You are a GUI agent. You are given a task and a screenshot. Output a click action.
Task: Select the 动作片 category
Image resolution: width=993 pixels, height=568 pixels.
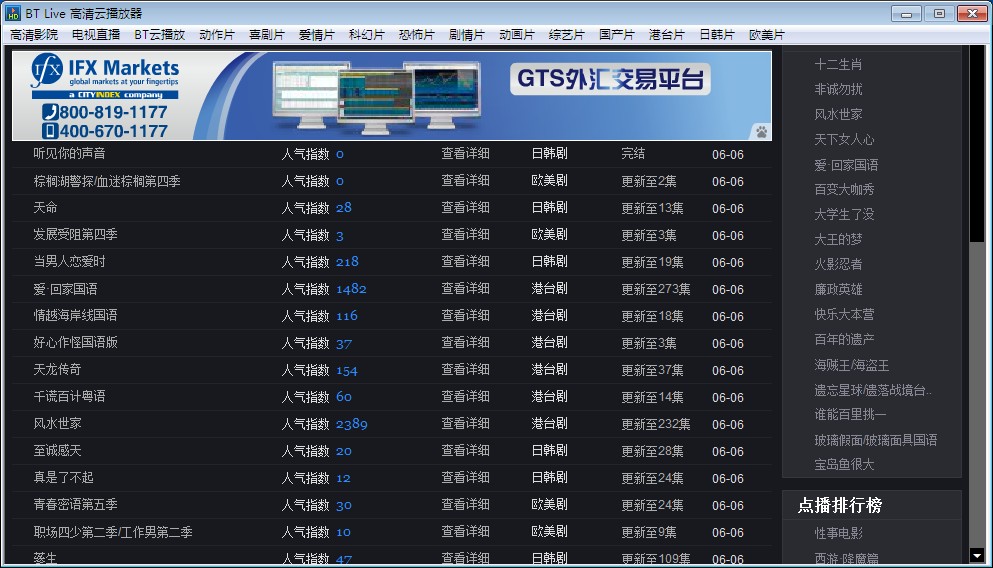[217, 35]
